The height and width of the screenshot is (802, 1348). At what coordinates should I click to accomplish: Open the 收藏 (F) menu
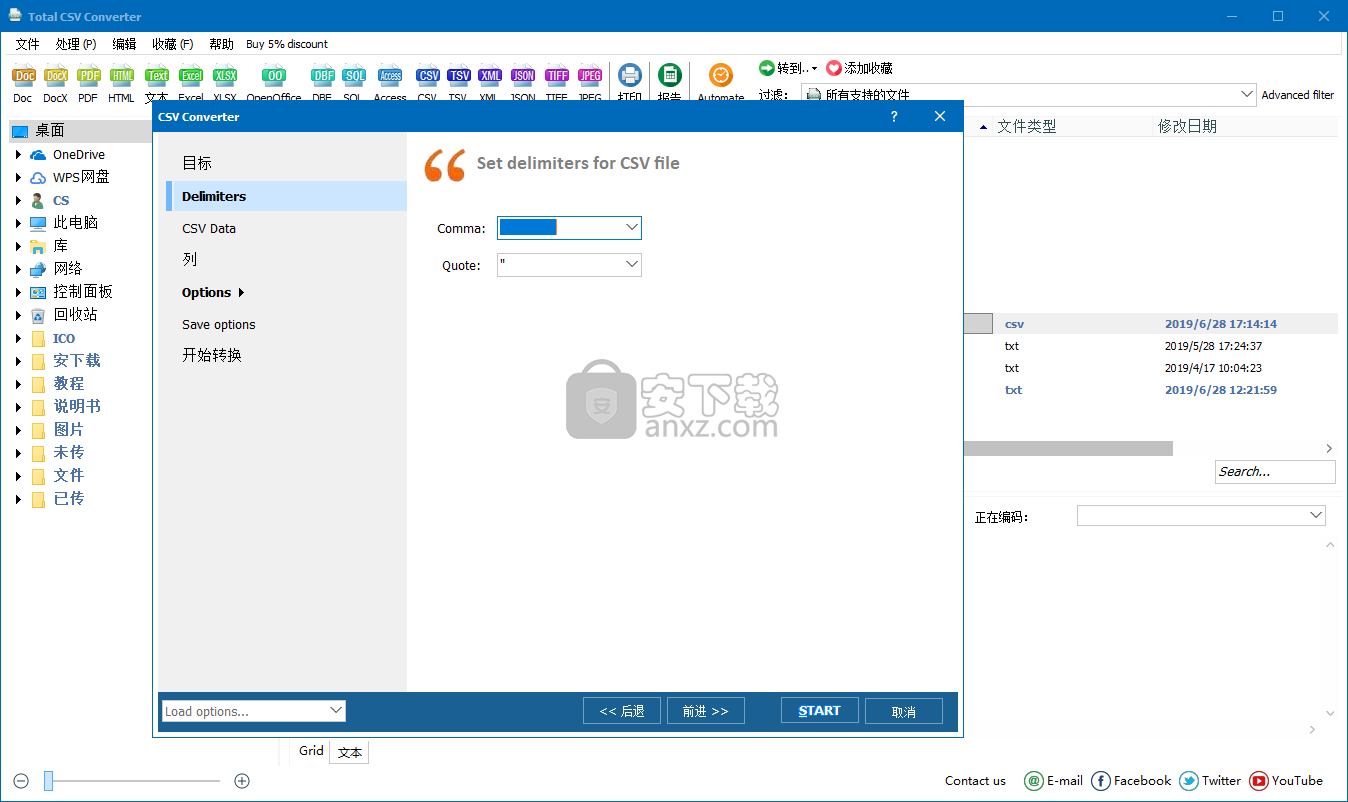click(173, 44)
